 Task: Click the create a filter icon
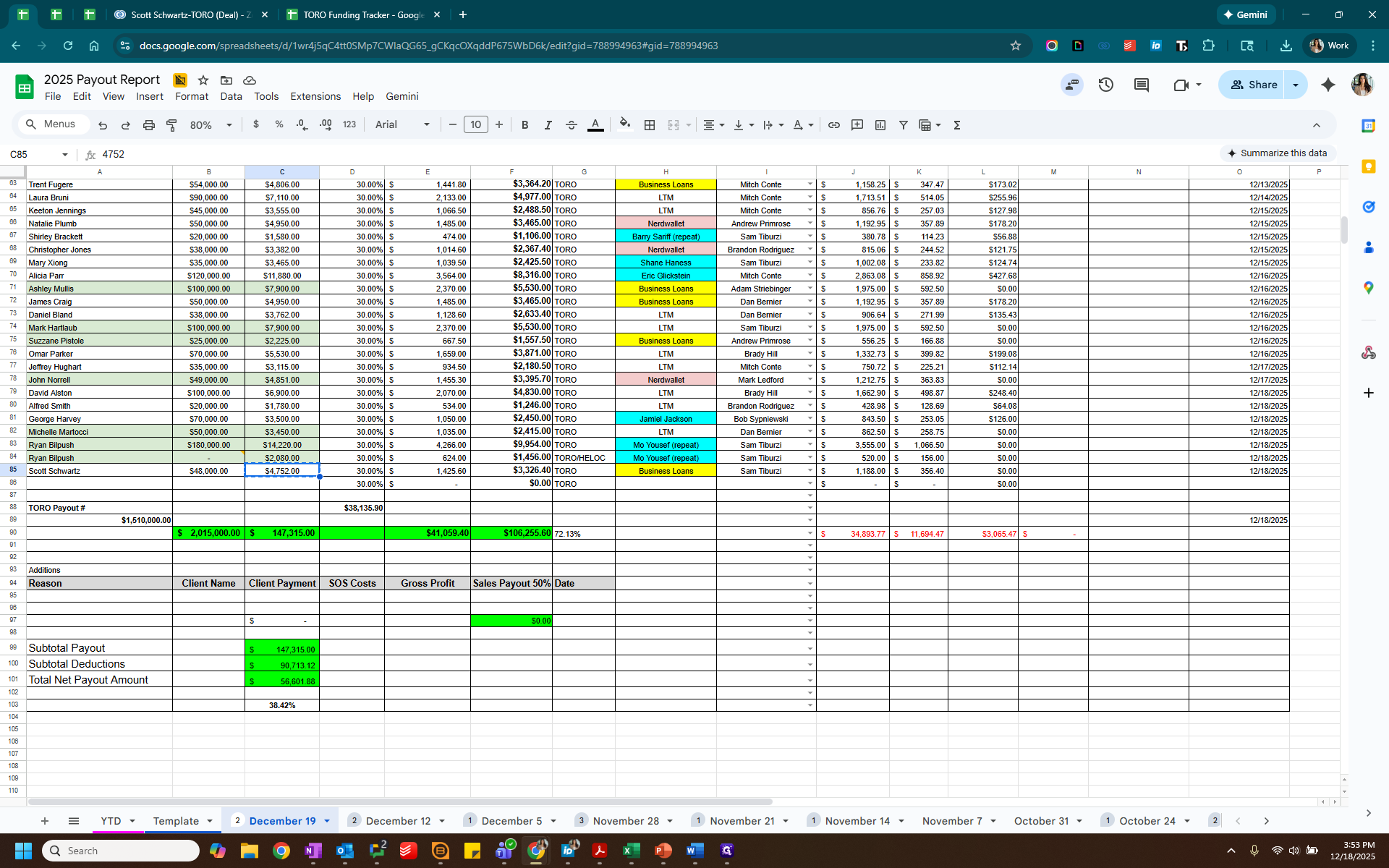[x=903, y=125]
